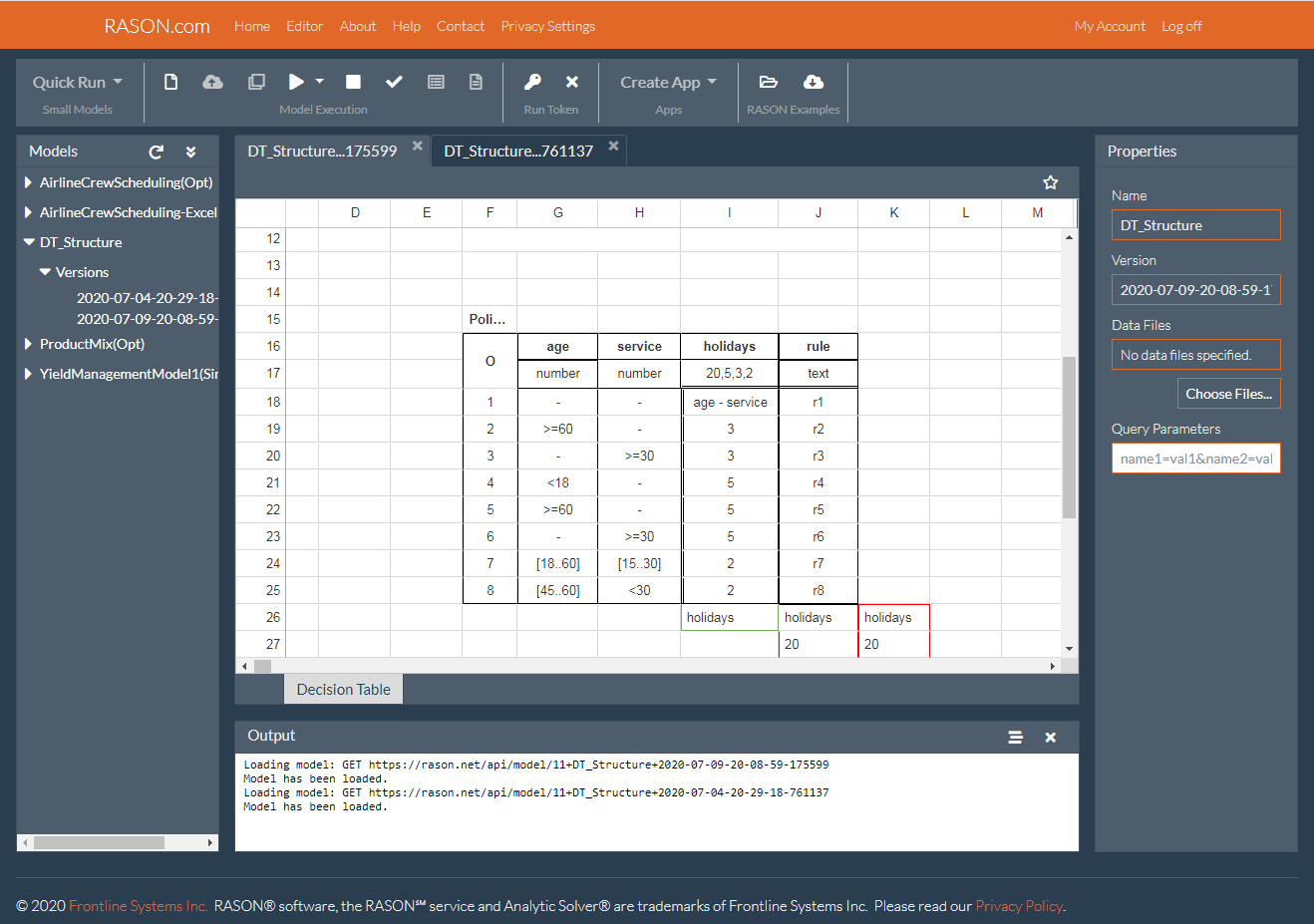Click the list view icon in Model Execution
This screenshot has height=924, width=1314.
(x=436, y=82)
